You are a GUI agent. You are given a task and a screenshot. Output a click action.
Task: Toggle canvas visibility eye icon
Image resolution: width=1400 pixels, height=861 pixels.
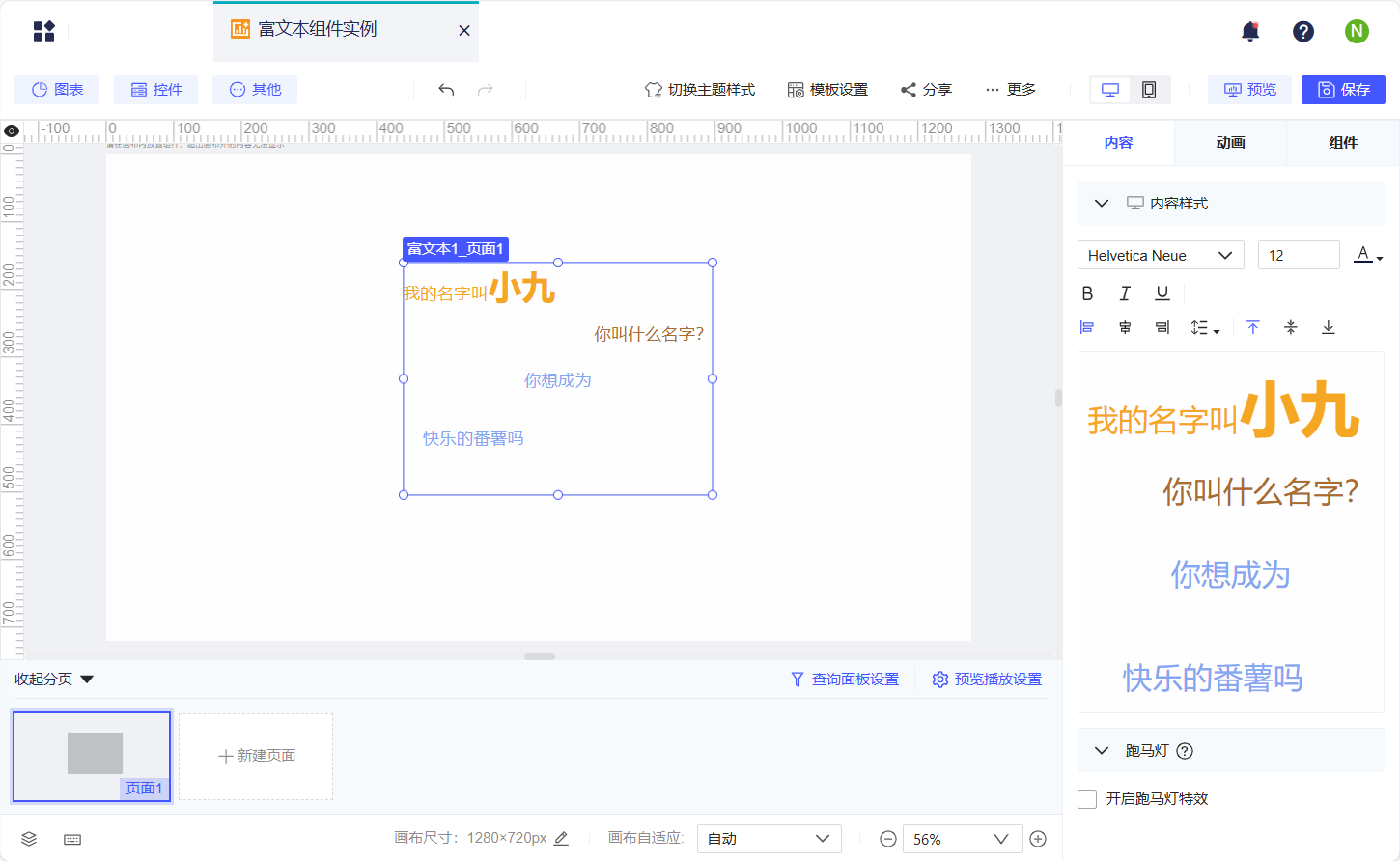pyautogui.click(x=12, y=131)
